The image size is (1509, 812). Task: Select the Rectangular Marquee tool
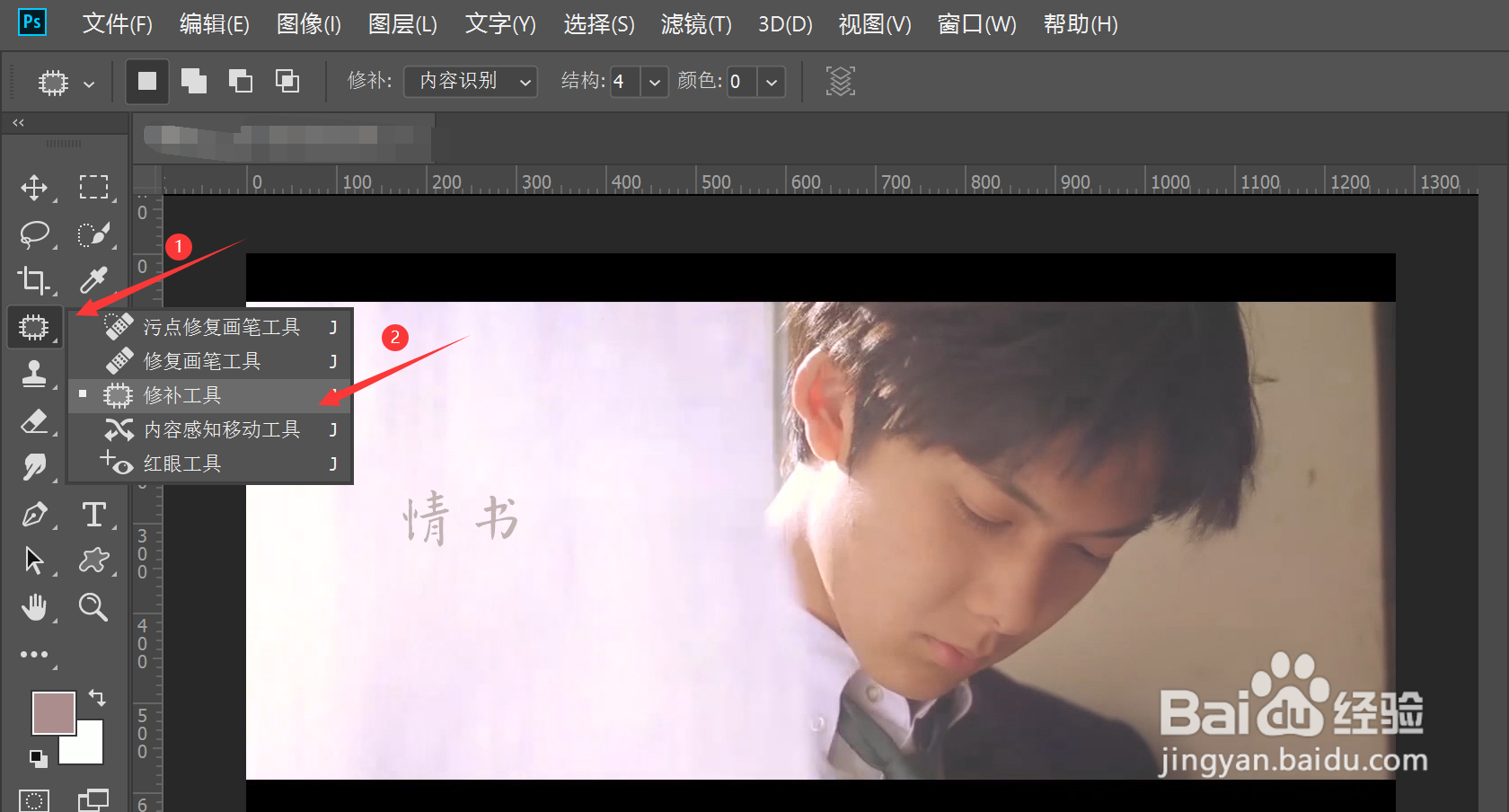click(93, 187)
